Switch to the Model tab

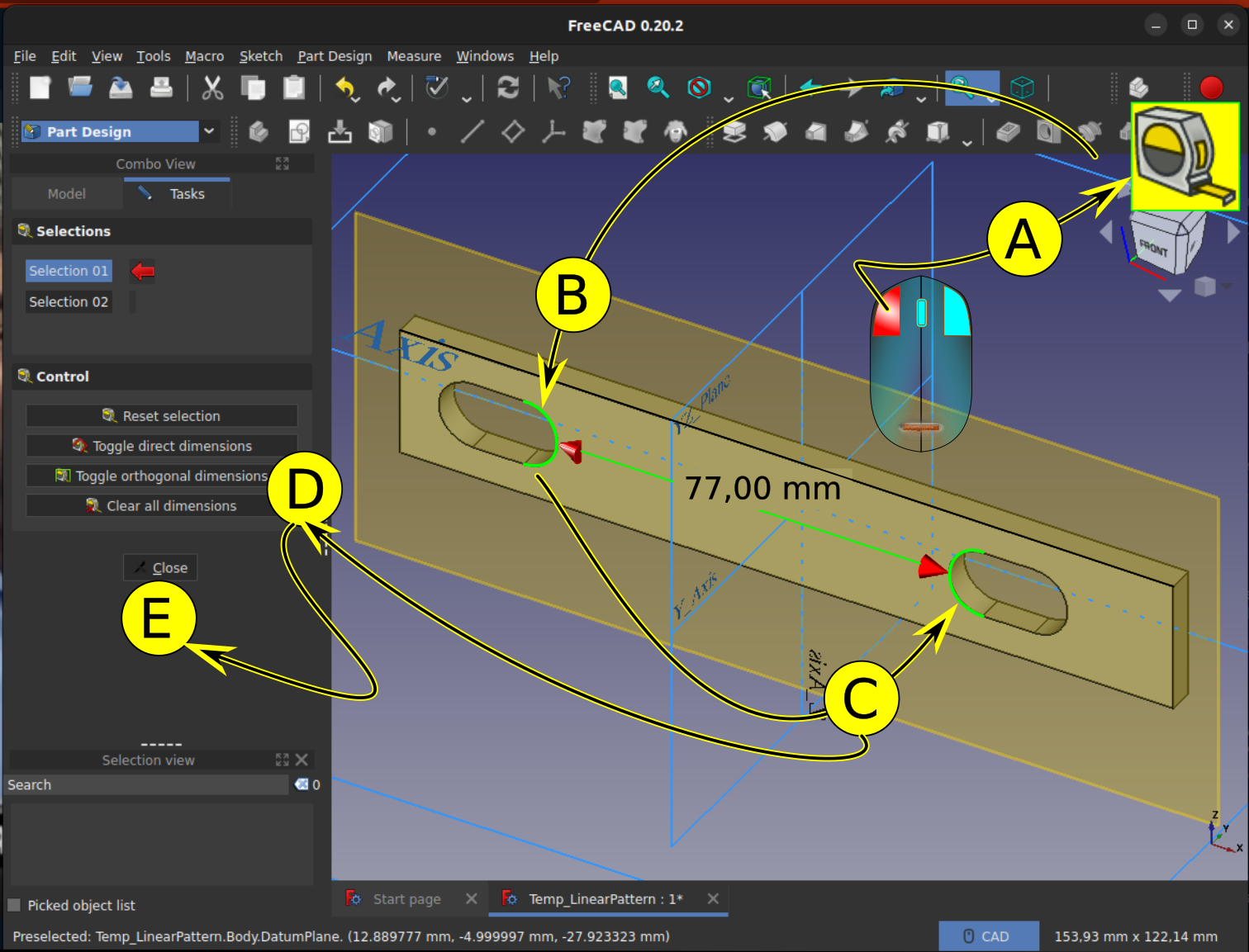pyautogui.click(x=67, y=194)
